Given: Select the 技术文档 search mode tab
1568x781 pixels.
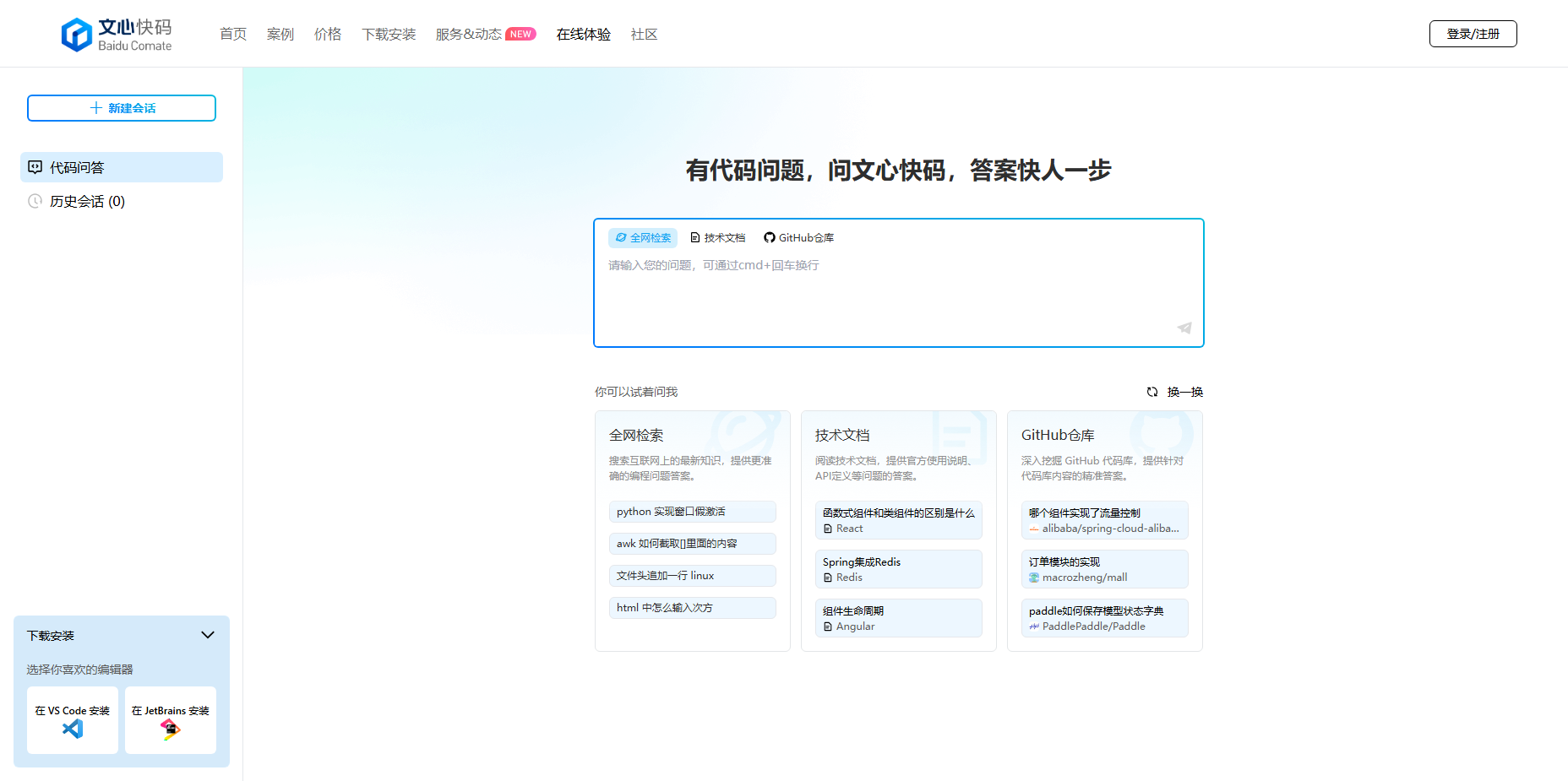Looking at the screenshot, I should [x=718, y=238].
